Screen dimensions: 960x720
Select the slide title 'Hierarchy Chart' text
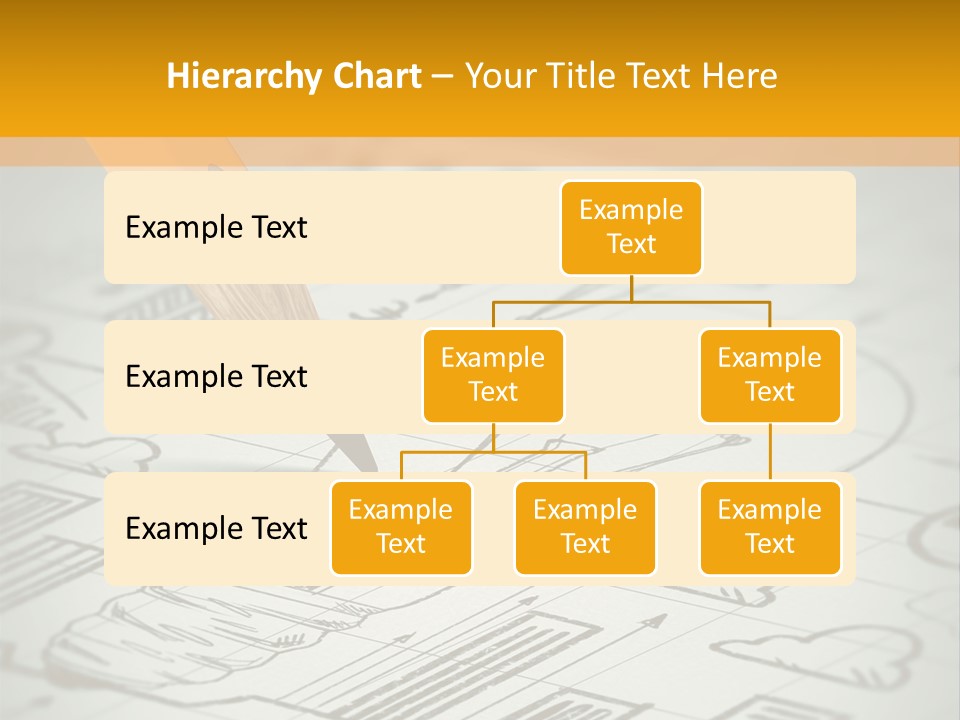tap(293, 77)
